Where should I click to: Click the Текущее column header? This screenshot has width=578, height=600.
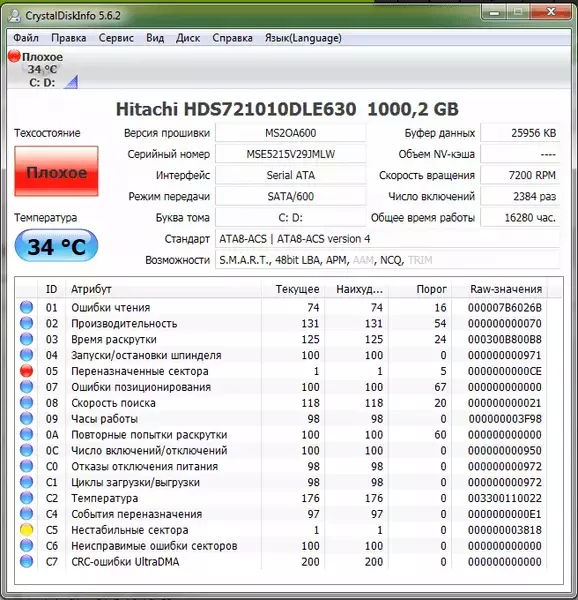[x=293, y=289]
